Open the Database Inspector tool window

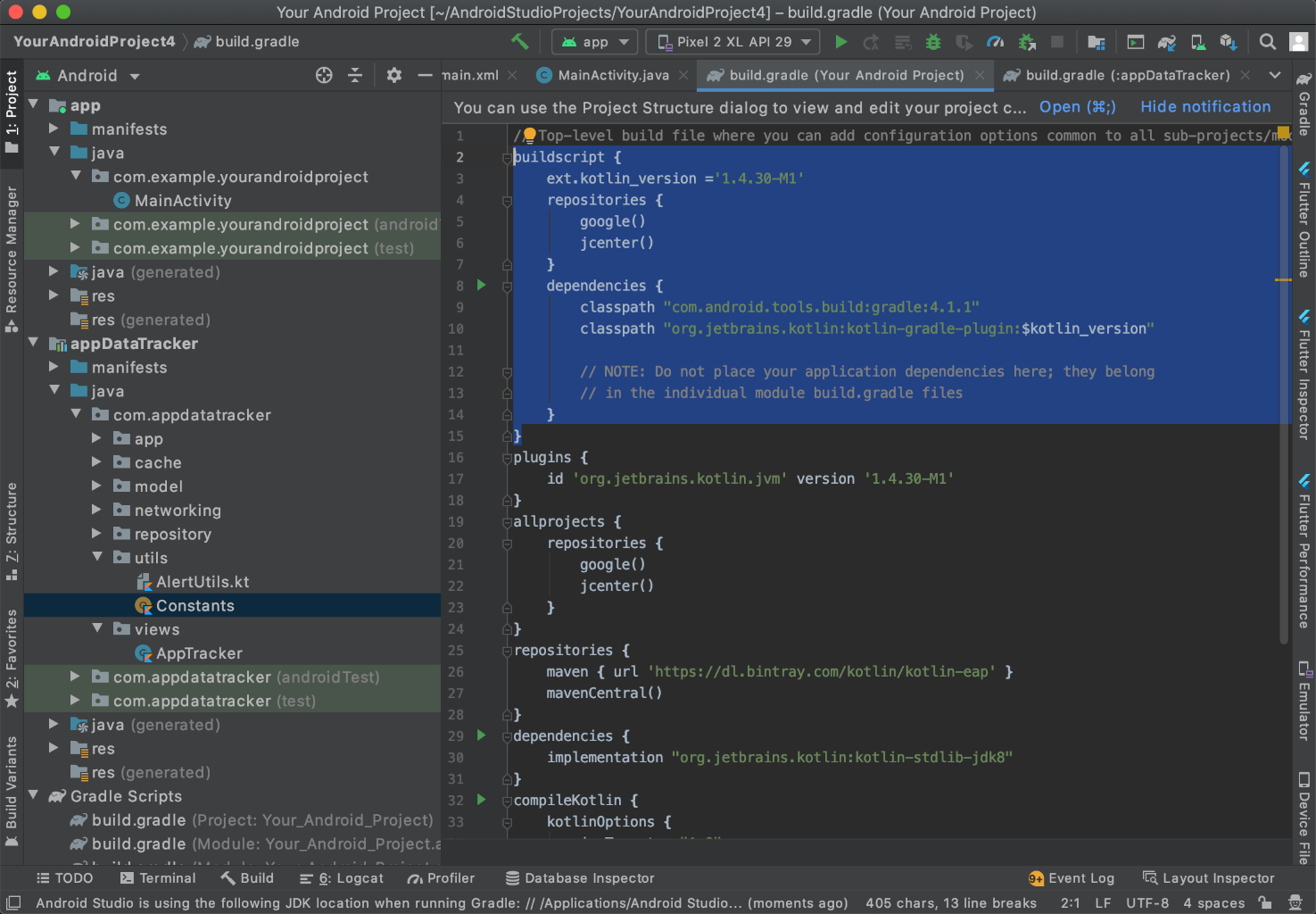click(580, 878)
